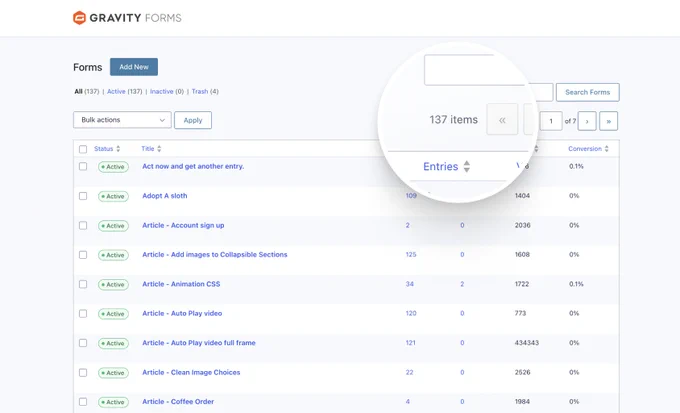Sort by Status column
This screenshot has height=413, width=680.
pyautogui.click(x=107, y=149)
